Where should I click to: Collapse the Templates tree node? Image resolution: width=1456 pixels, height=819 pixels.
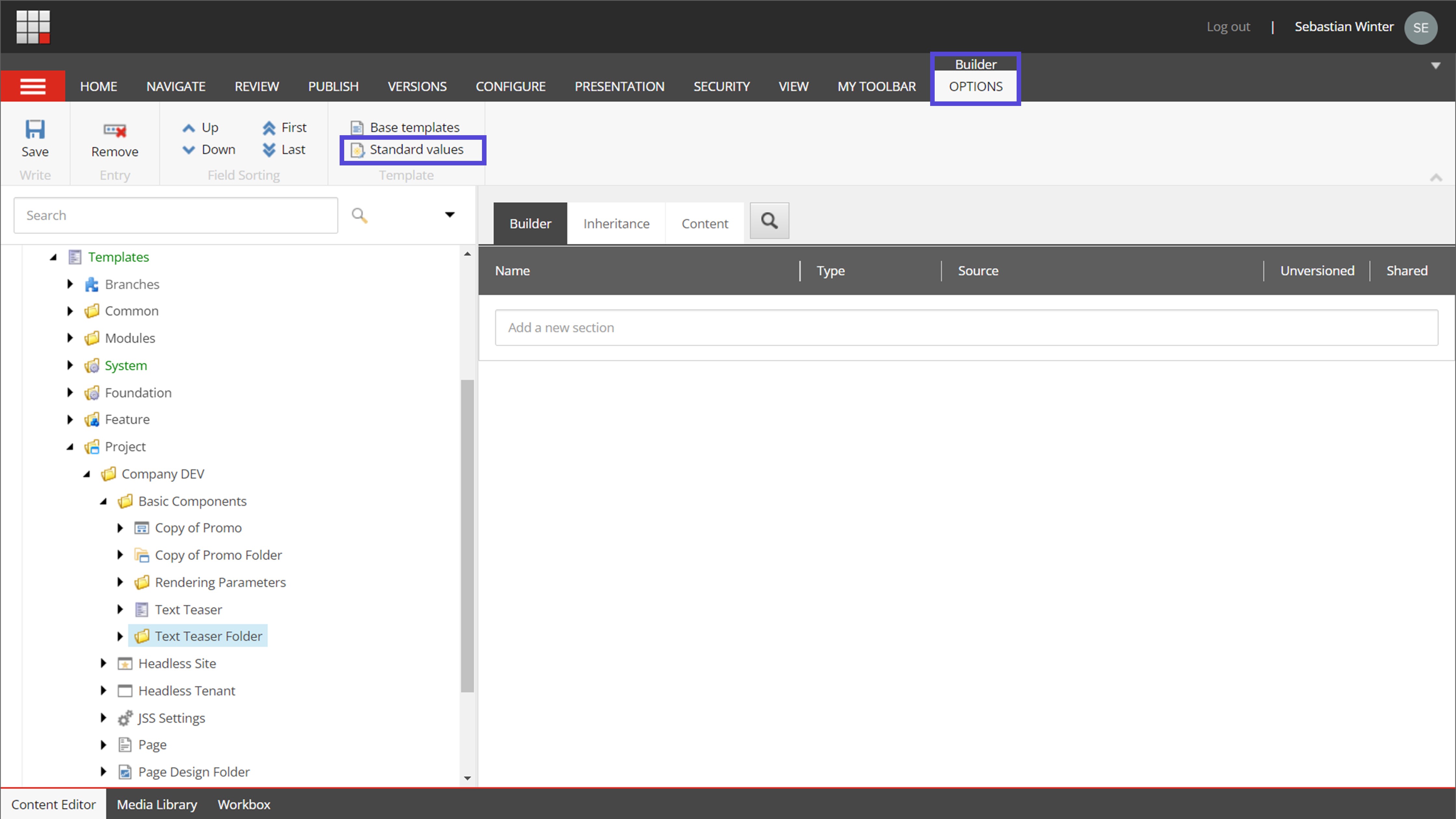[x=53, y=257]
